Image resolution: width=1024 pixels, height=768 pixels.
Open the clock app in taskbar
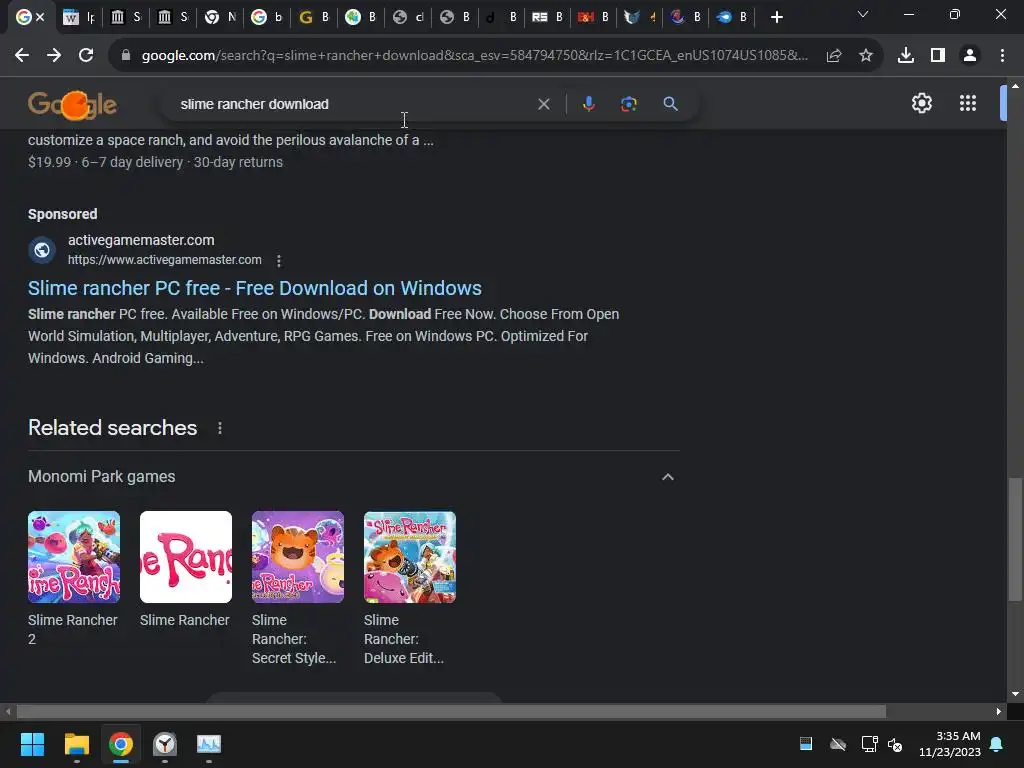click(165, 744)
